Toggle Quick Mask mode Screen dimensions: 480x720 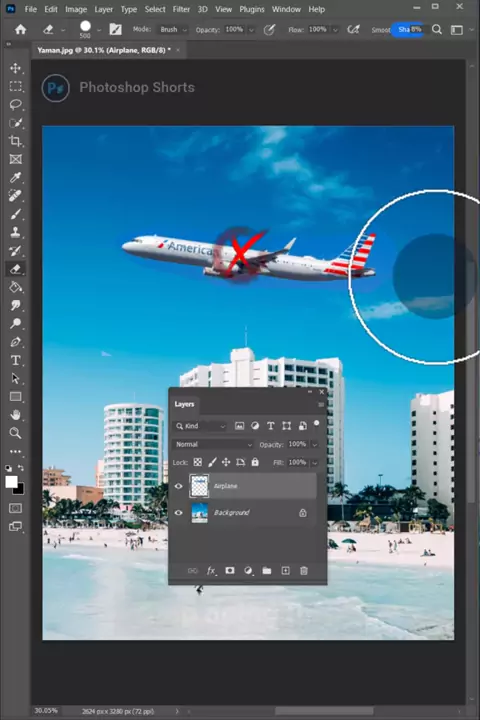(16, 508)
